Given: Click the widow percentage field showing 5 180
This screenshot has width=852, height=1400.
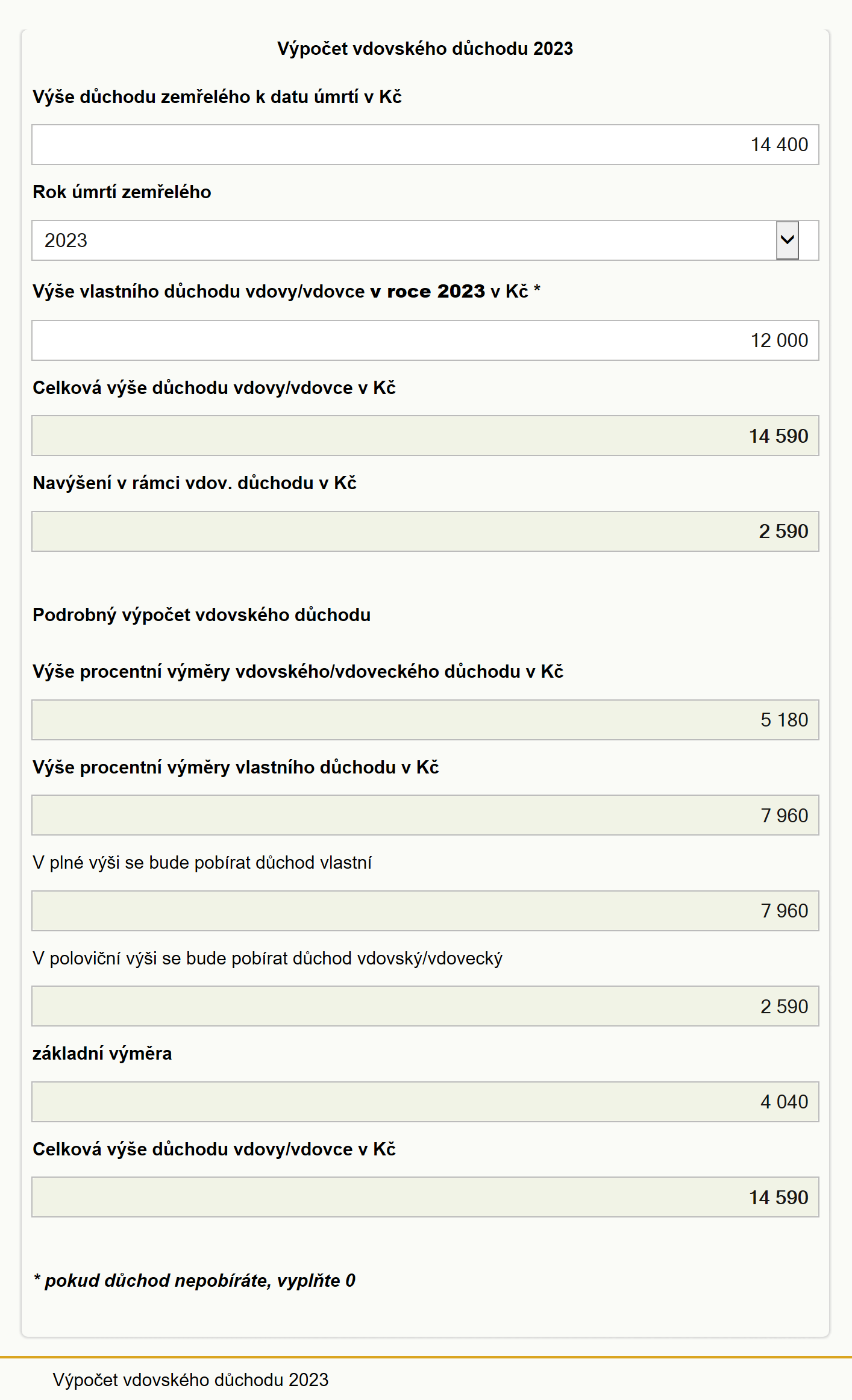Looking at the screenshot, I should (425, 720).
